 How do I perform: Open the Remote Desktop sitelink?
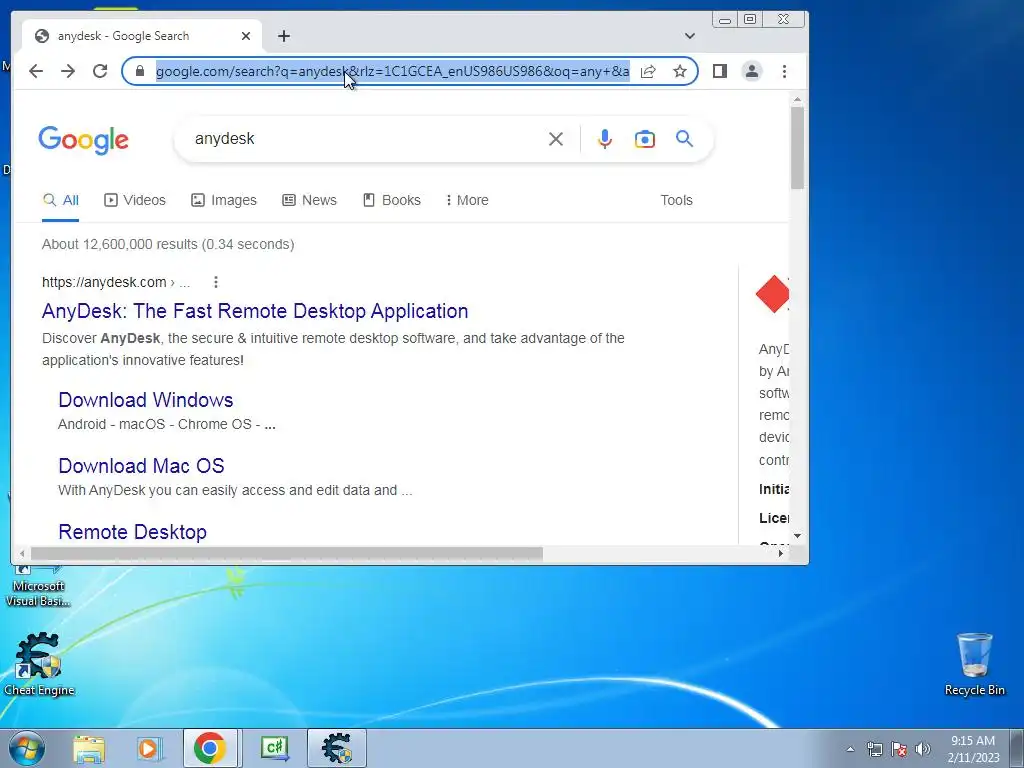click(x=133, y=532)
